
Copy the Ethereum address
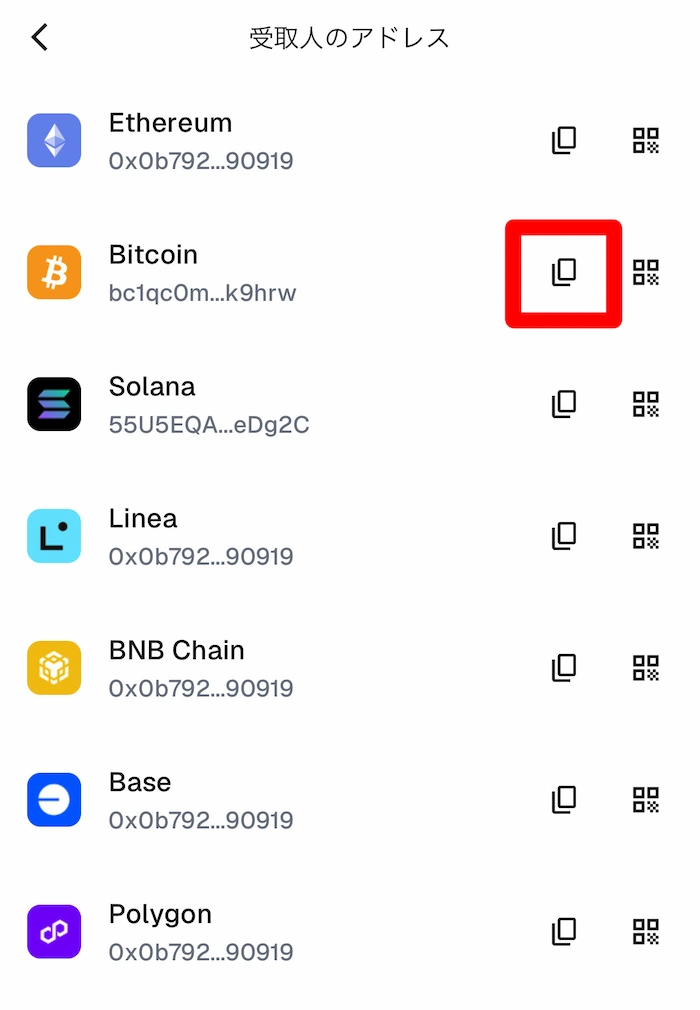pos(565,140)
